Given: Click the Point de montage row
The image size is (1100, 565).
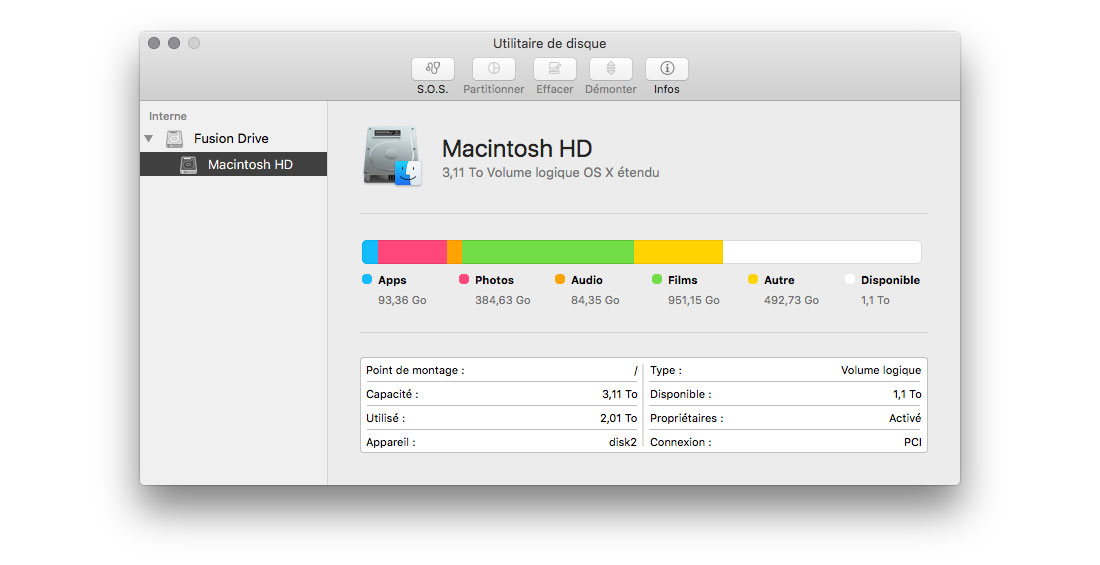Looking at the screenshot, I should click(x=502, y=370).
